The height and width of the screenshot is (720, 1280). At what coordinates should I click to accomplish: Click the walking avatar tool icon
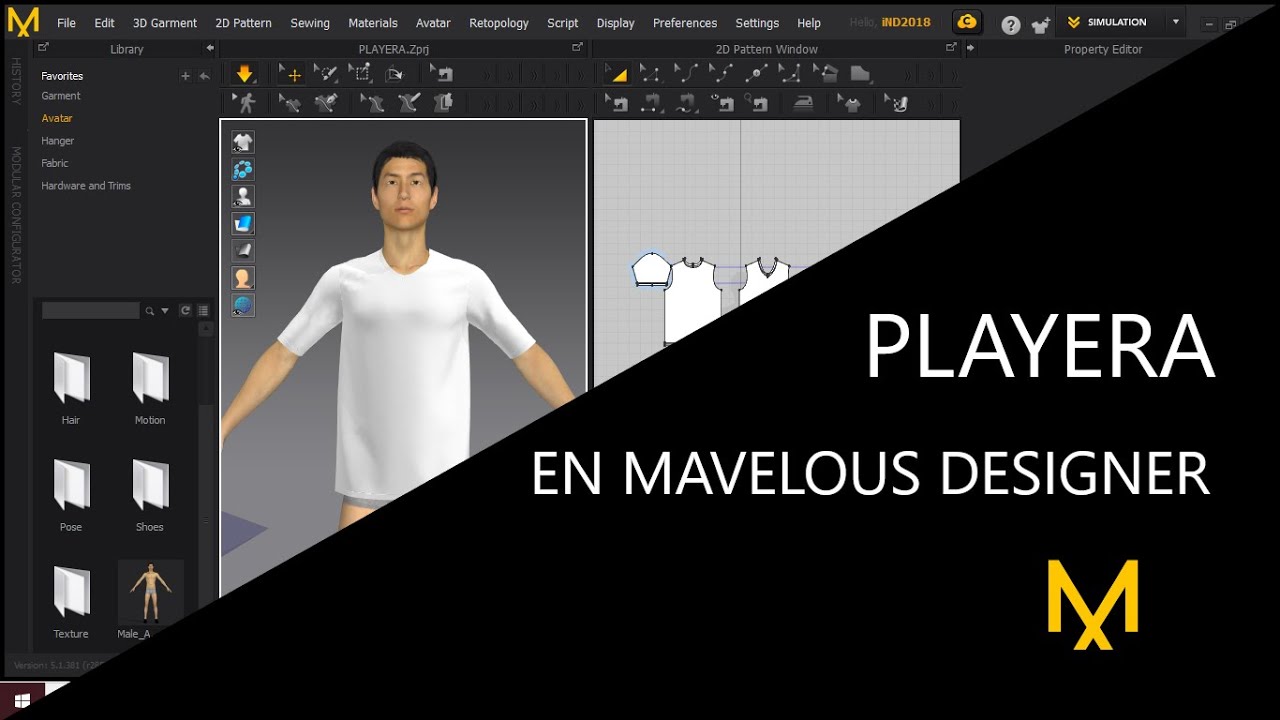[x=244, y=102]
